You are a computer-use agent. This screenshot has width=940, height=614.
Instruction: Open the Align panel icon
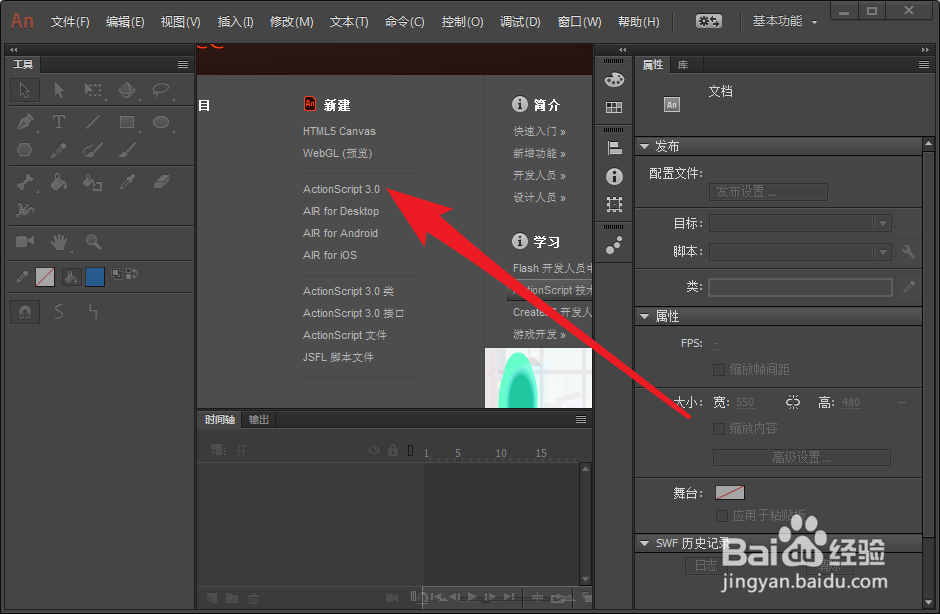(614, 148)
